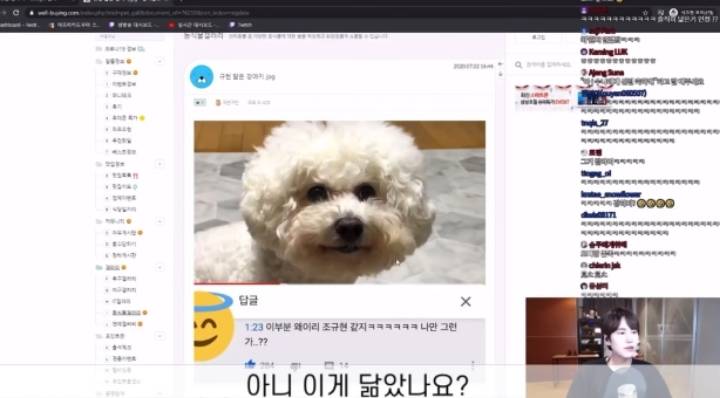Click the lock icon in the address bar
Screen dimensions: 720x398
(x=32, y=13)
